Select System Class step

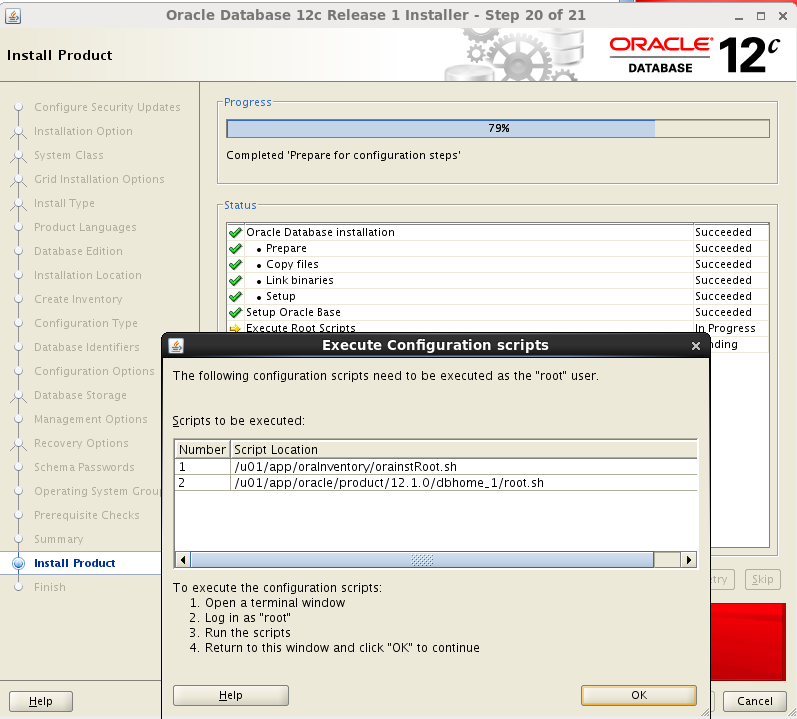69,155
